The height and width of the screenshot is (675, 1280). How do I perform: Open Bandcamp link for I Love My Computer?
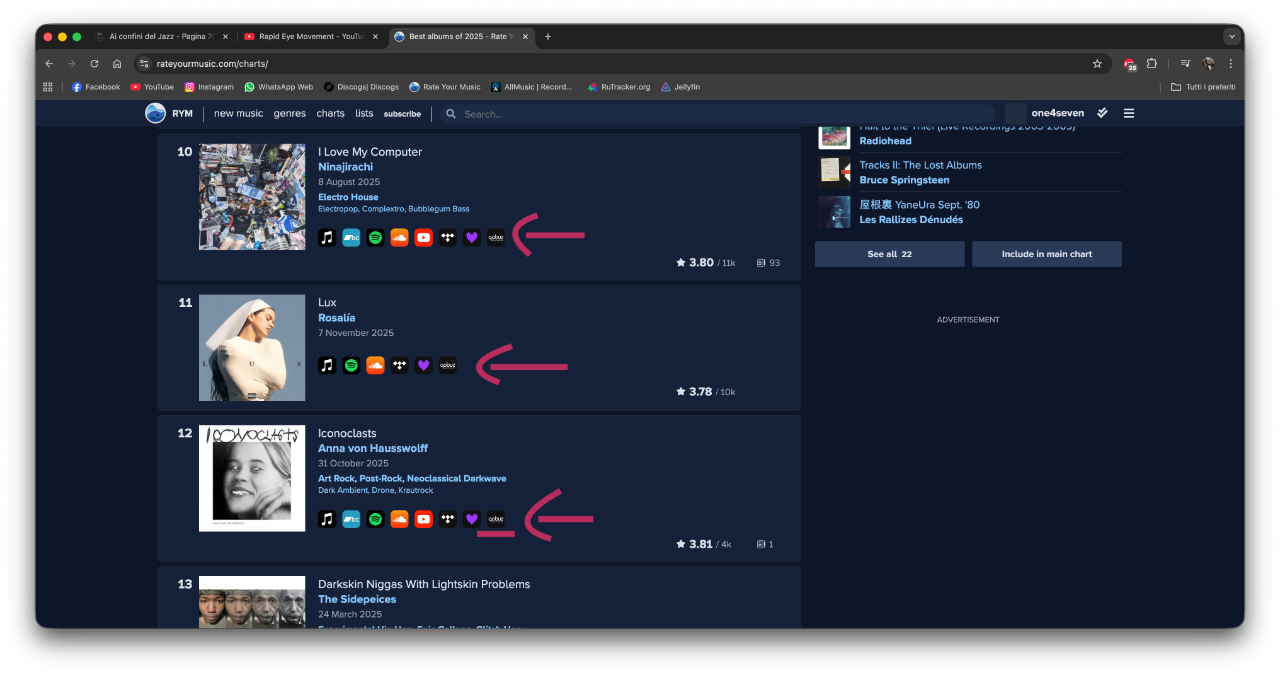pyautogui.click(x=351, y=238)
